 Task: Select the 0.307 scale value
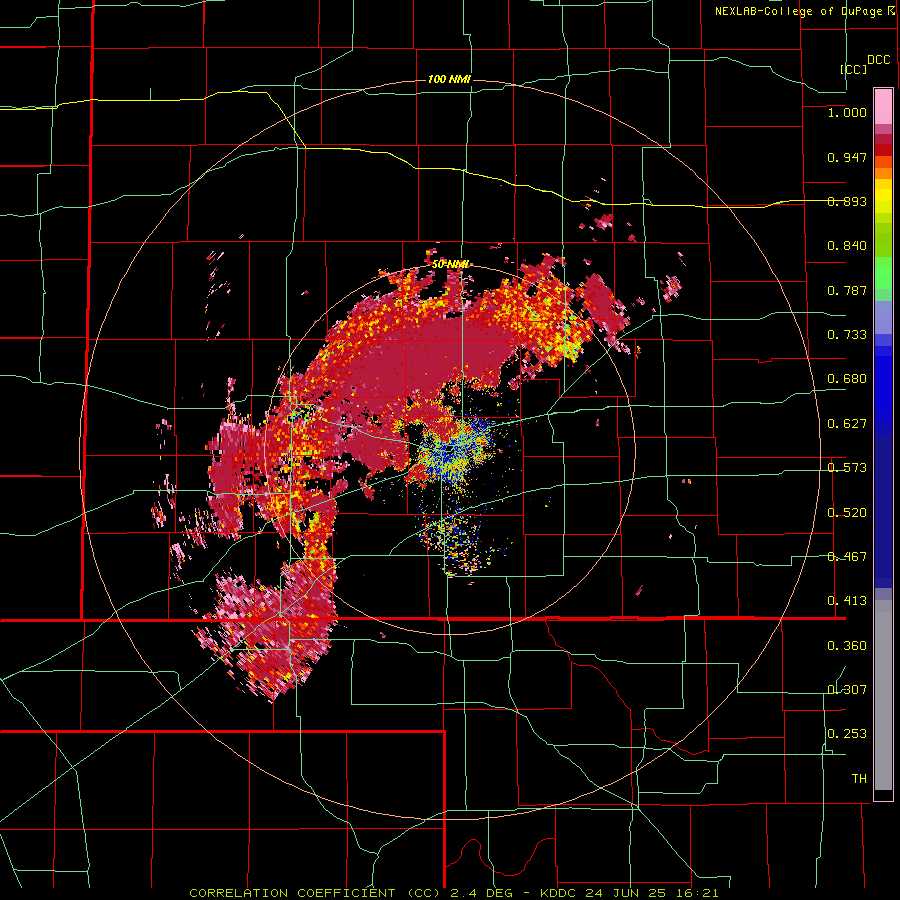pos(847,690)
